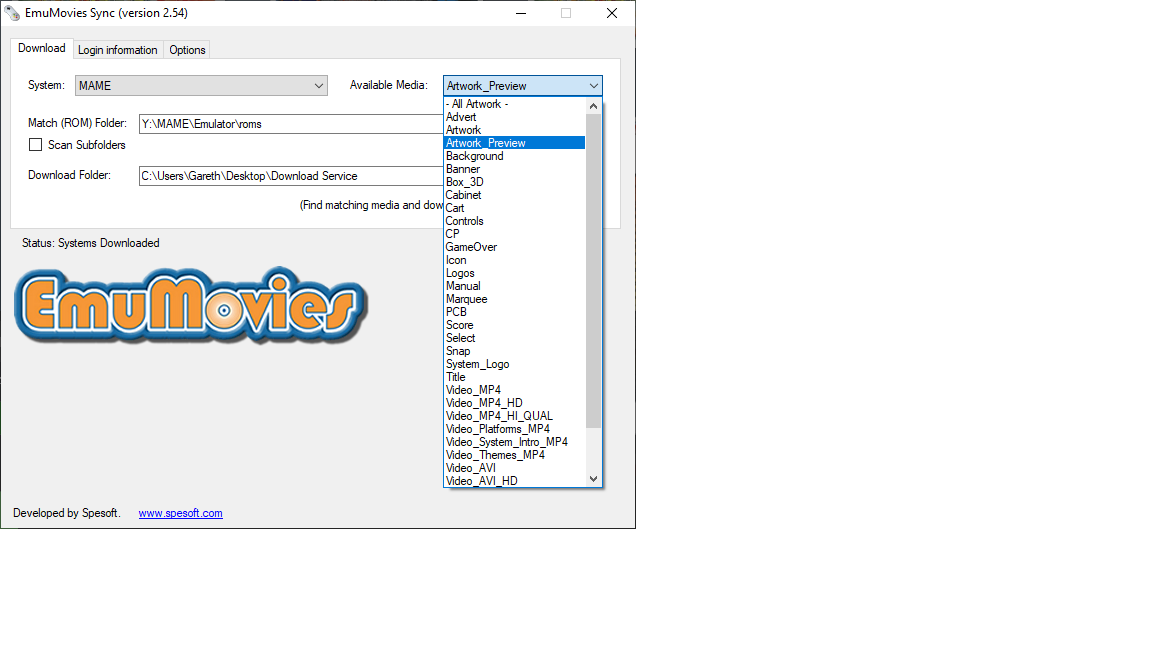Open the Login information tab
Screen dimensions: 1152x648
pyautogui.click(x=118, y=50)
